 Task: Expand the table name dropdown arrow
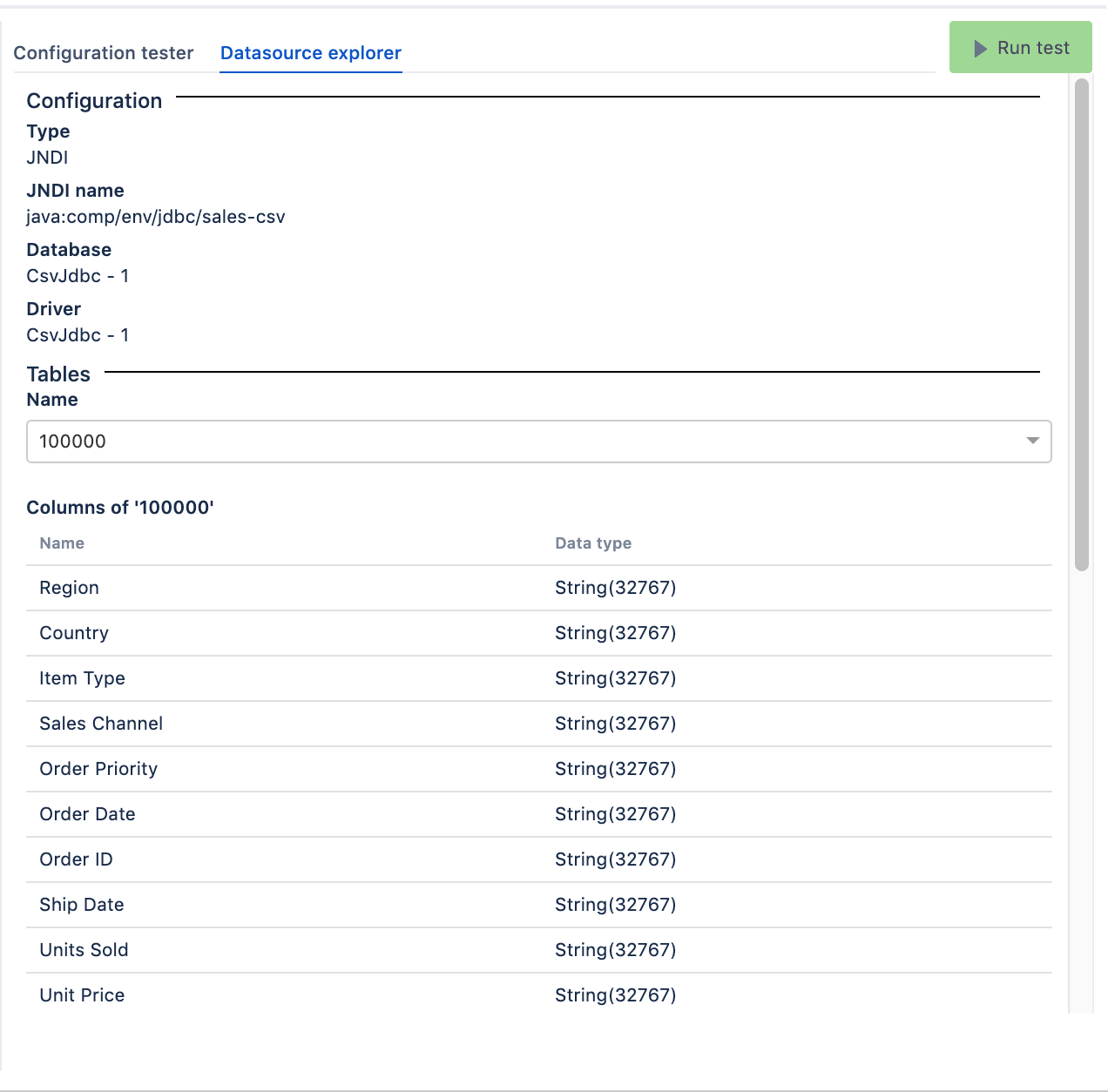click(1032, 442)
